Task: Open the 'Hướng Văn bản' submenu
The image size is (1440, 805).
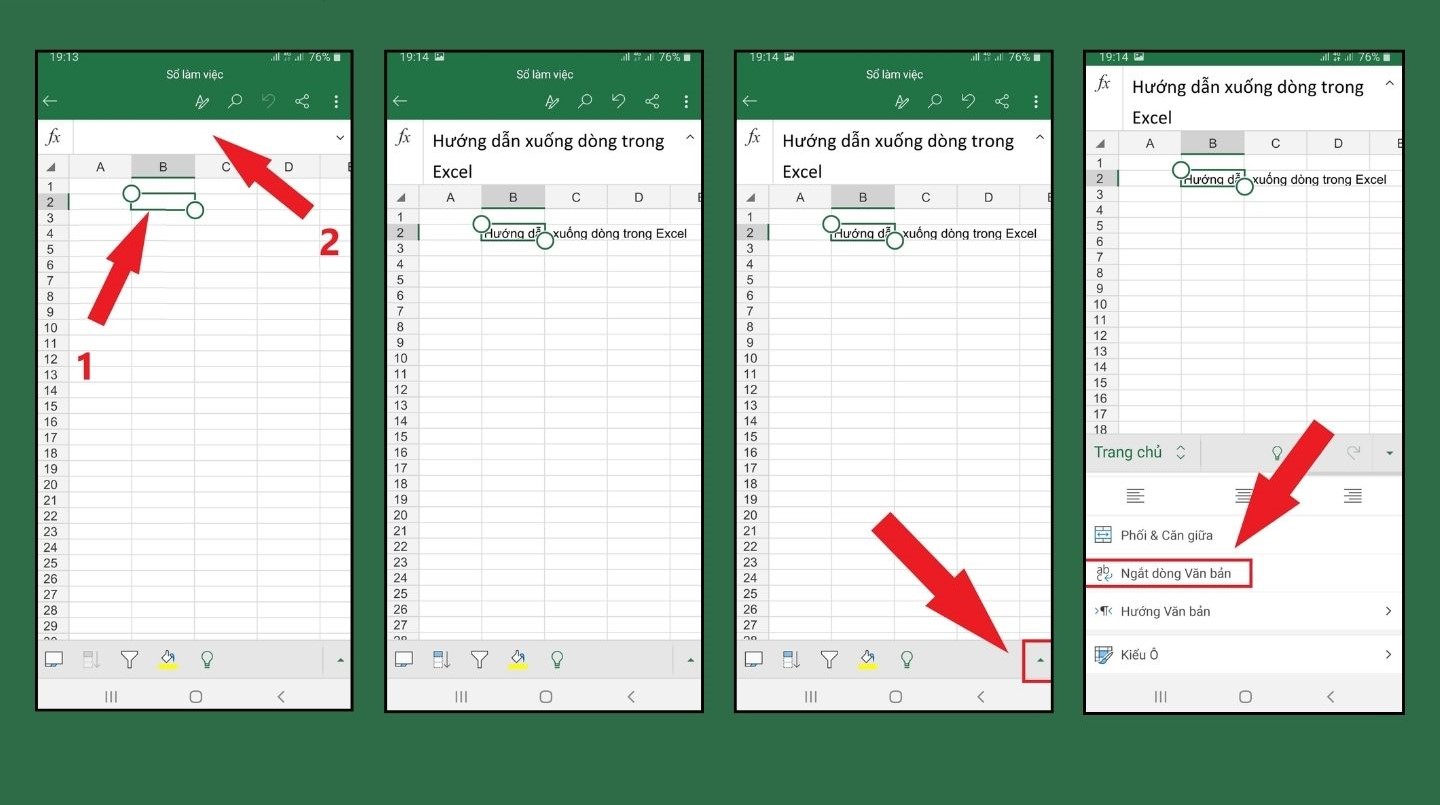Action: 1244,611
